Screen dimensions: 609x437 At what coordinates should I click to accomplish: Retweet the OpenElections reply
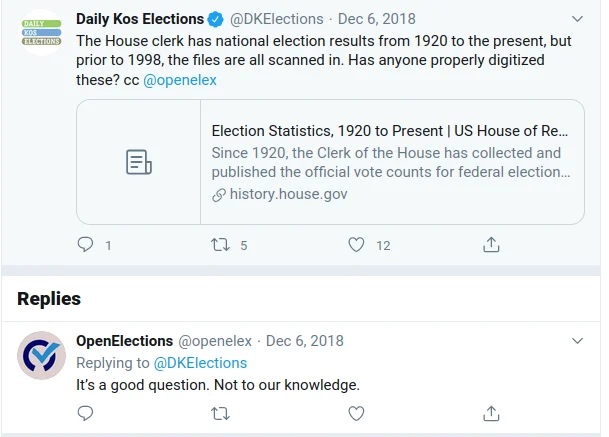(221, 412)
